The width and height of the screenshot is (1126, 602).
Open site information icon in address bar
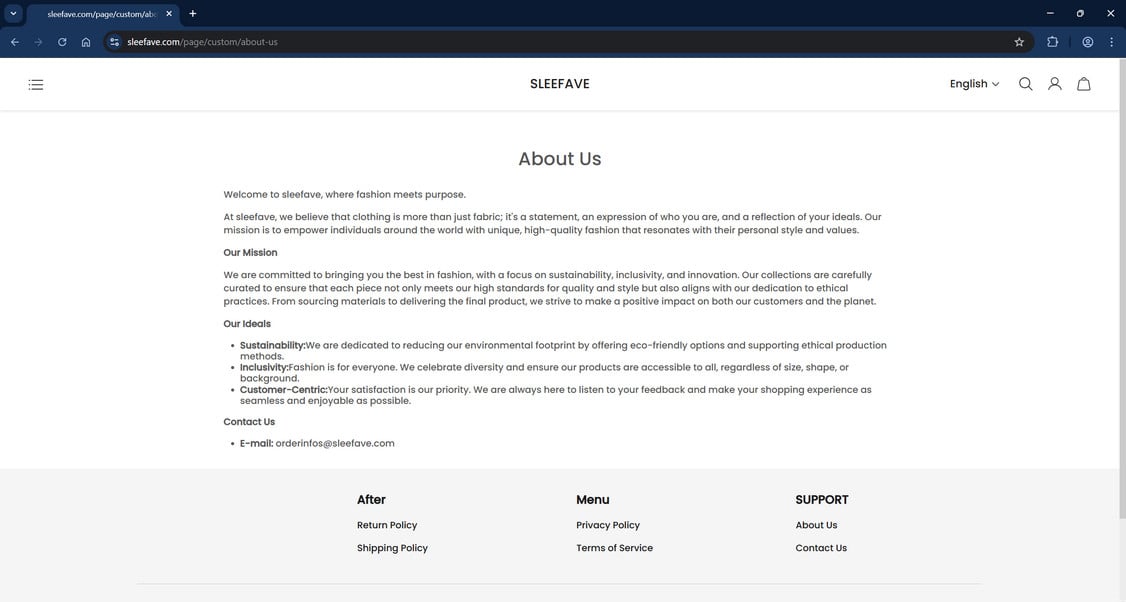click(x=114, y=42)
